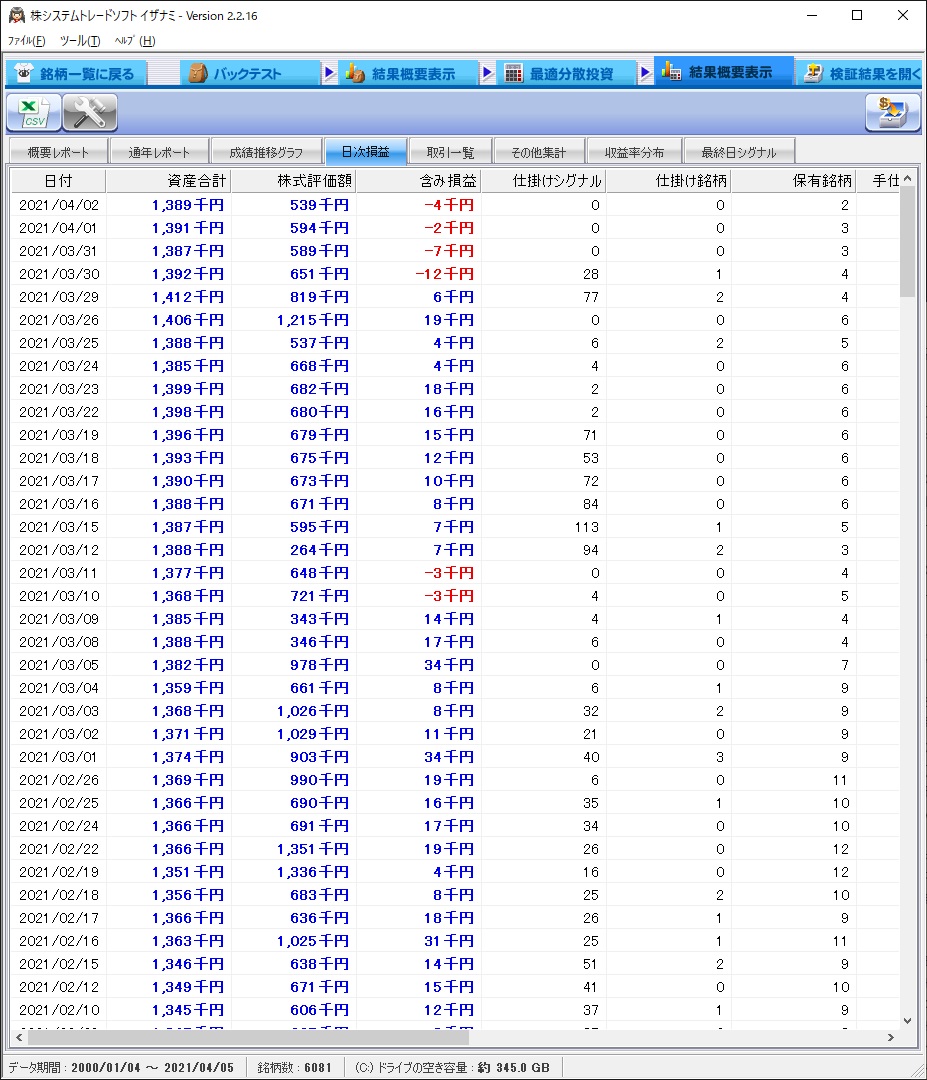Open the 収益率分布 tab

coord(634,152)
